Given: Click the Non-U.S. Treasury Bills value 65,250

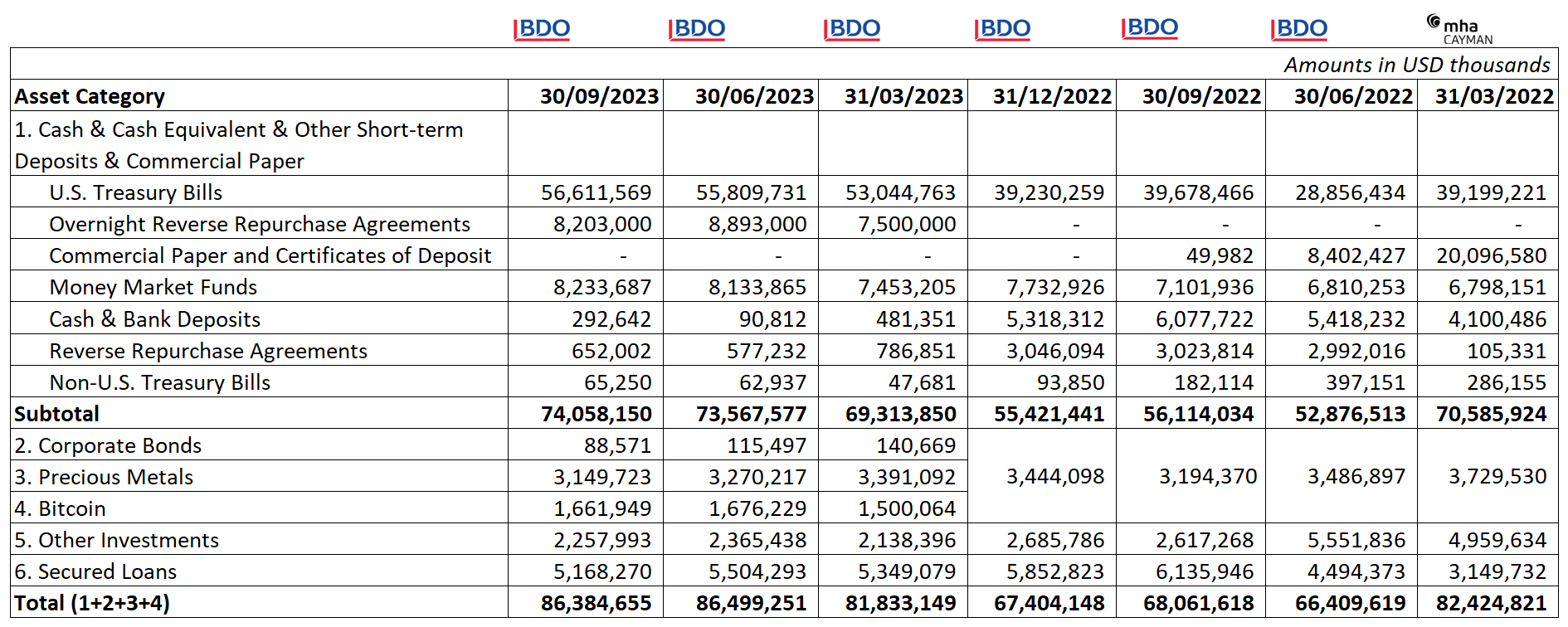Looking at the screenshot, I should pos(618,382).
